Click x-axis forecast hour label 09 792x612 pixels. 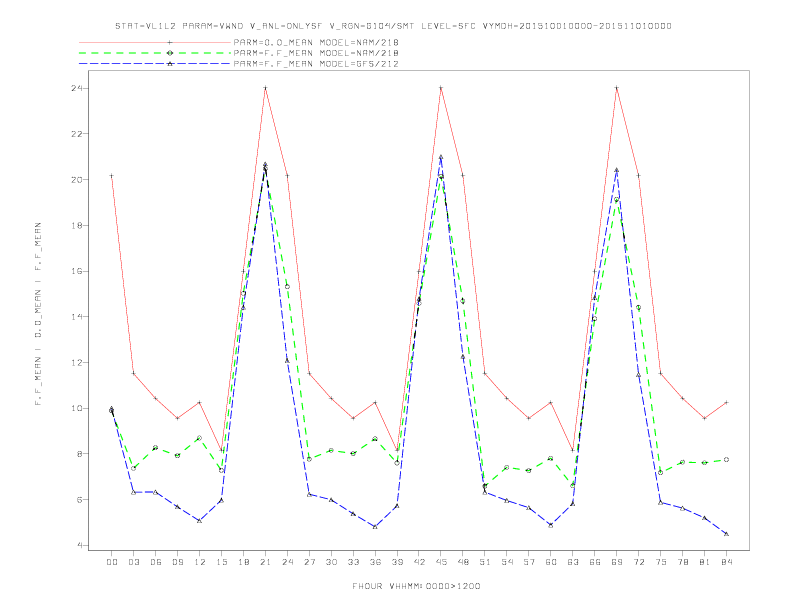point(177,562)
